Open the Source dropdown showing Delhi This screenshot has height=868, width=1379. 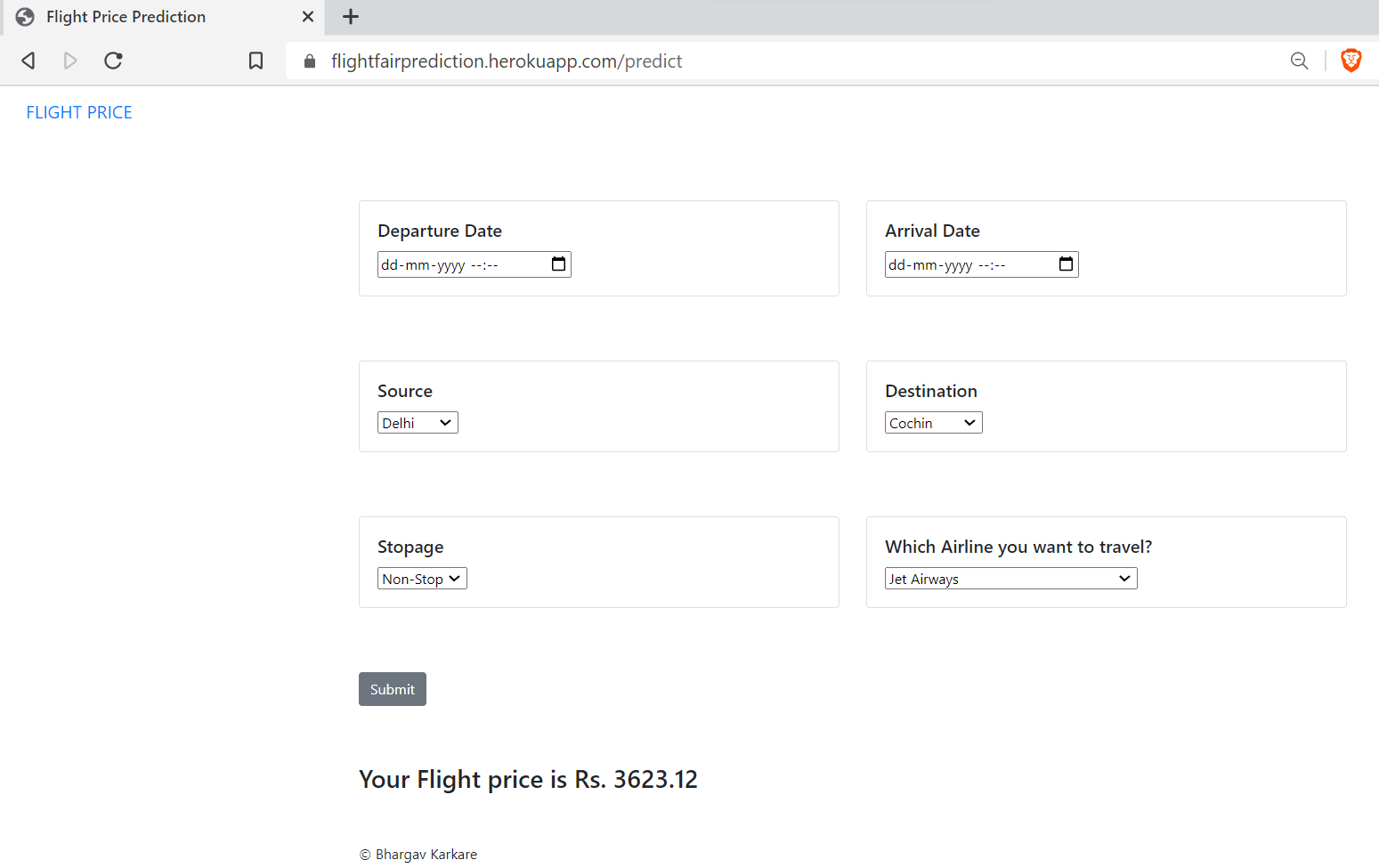[418, 422]
